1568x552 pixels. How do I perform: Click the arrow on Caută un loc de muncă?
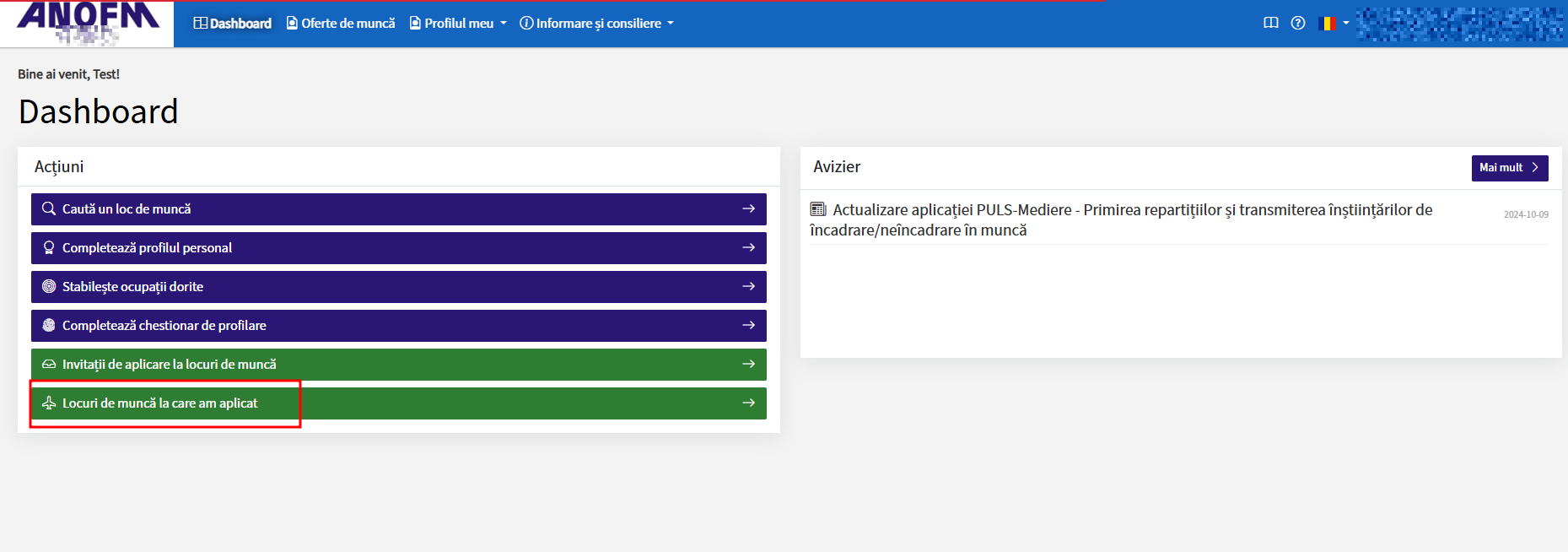point(748,208)
